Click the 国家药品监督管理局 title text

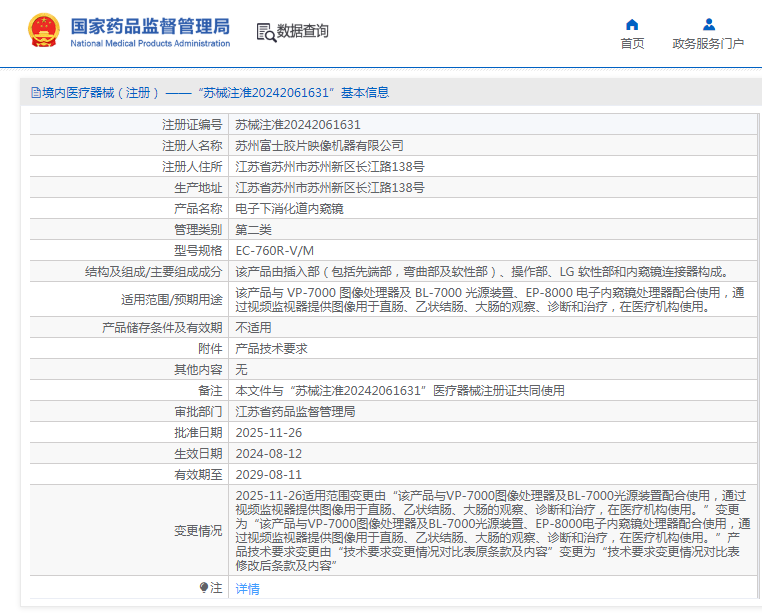[150, 26]
